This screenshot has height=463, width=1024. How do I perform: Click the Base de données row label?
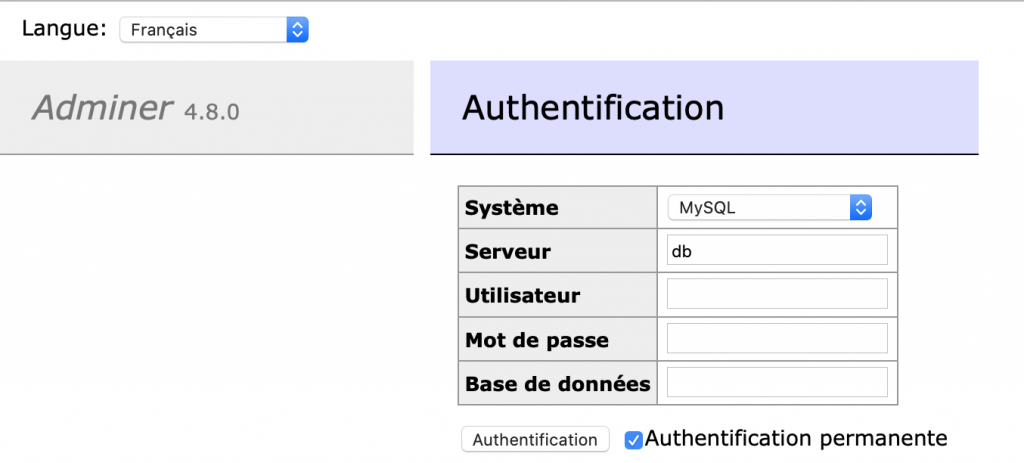557,384
